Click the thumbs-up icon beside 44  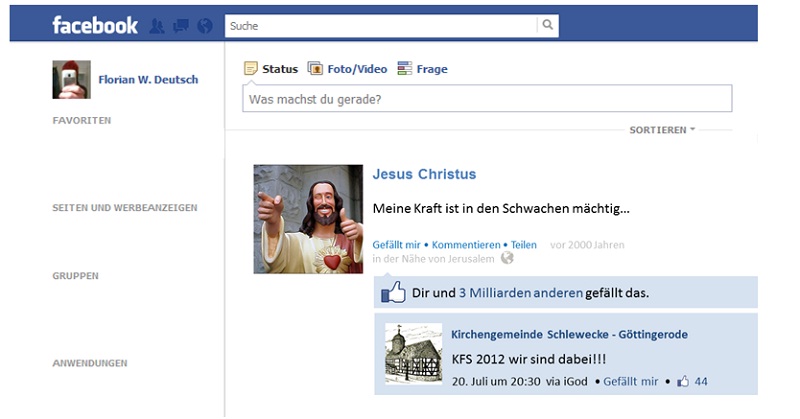(683, 381)
